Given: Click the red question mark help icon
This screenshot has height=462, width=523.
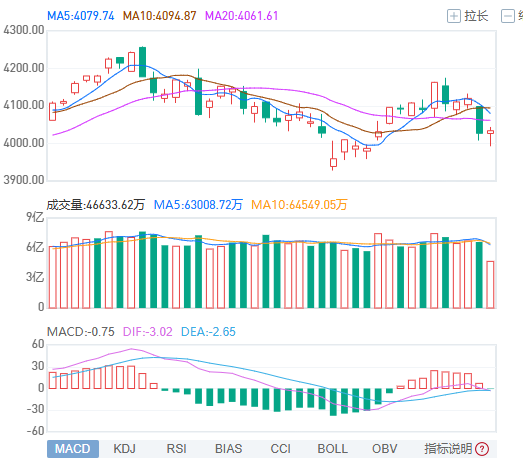Looking at the screenshot, I should (x=482, y=449).
